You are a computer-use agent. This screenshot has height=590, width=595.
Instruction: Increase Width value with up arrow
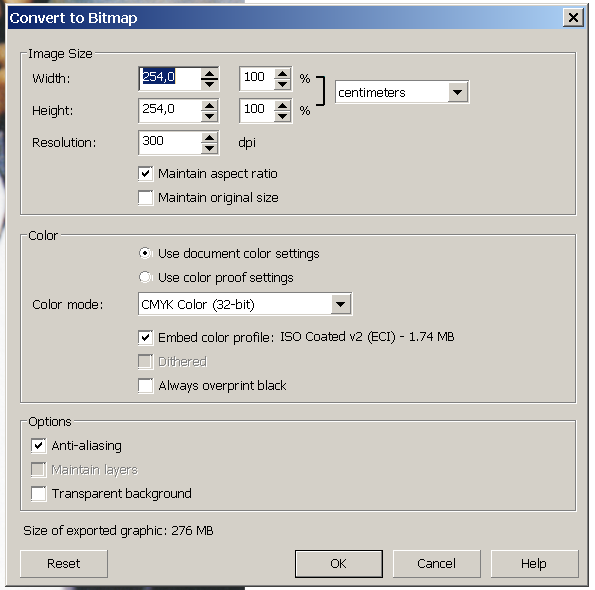[x=209, y=73]
